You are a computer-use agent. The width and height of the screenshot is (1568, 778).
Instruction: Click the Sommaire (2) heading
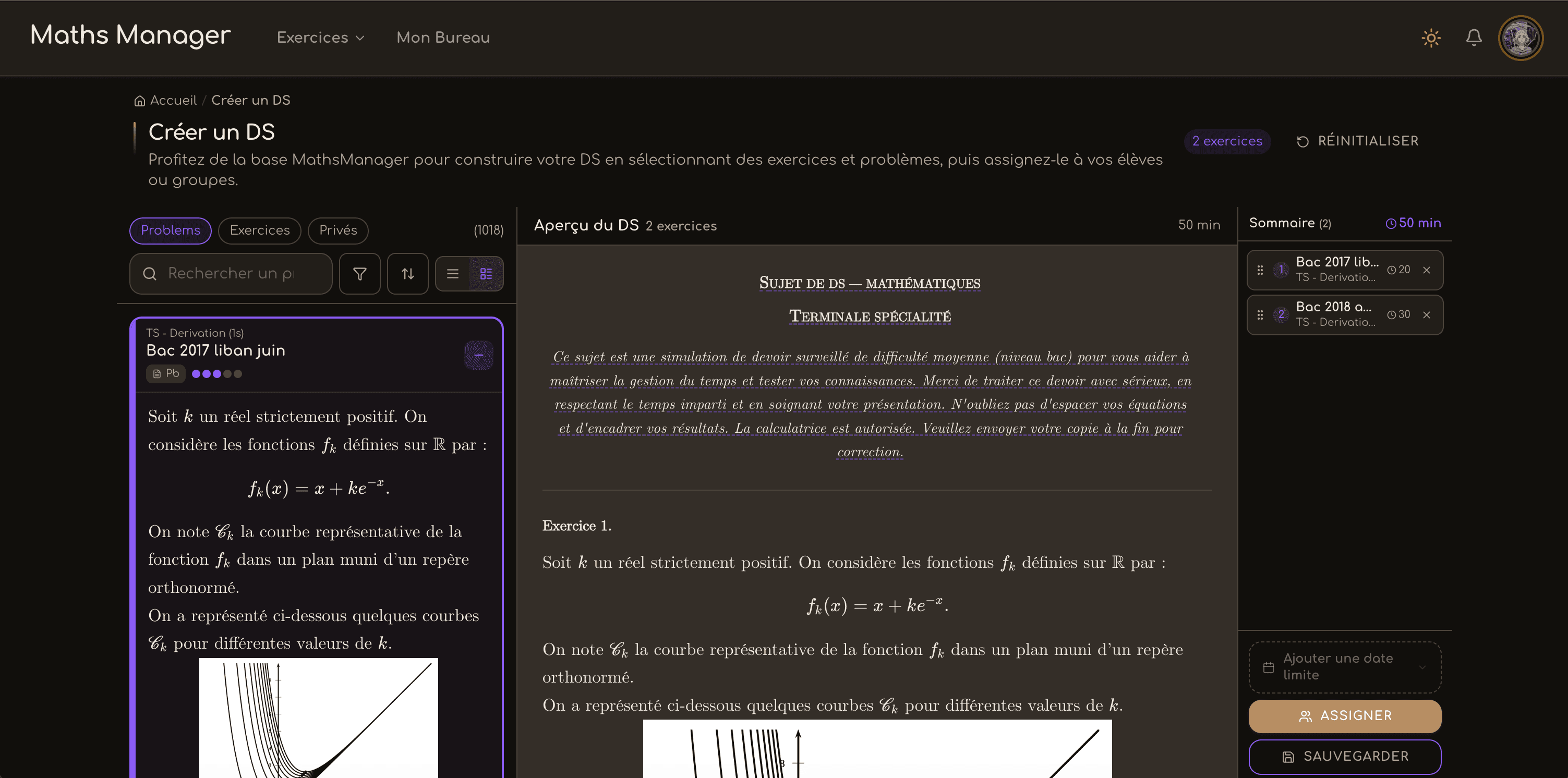point(1289,223)
